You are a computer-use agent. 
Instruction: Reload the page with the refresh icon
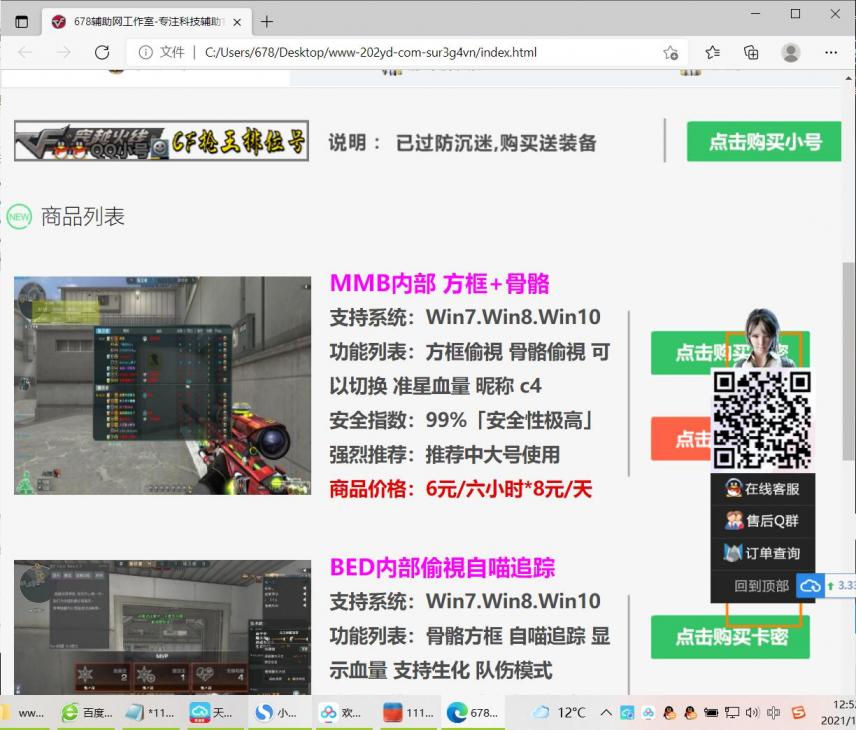point(103,53)
